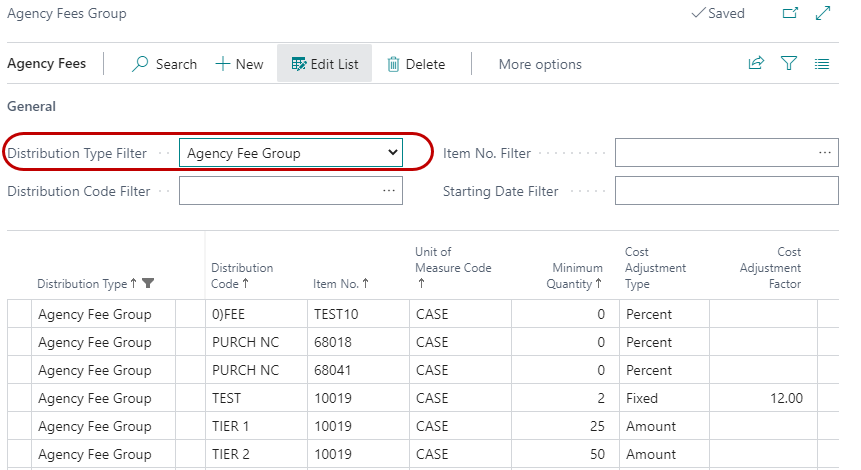861x470 pixels.
Task: Open More options menu
Action: [540, 64]
